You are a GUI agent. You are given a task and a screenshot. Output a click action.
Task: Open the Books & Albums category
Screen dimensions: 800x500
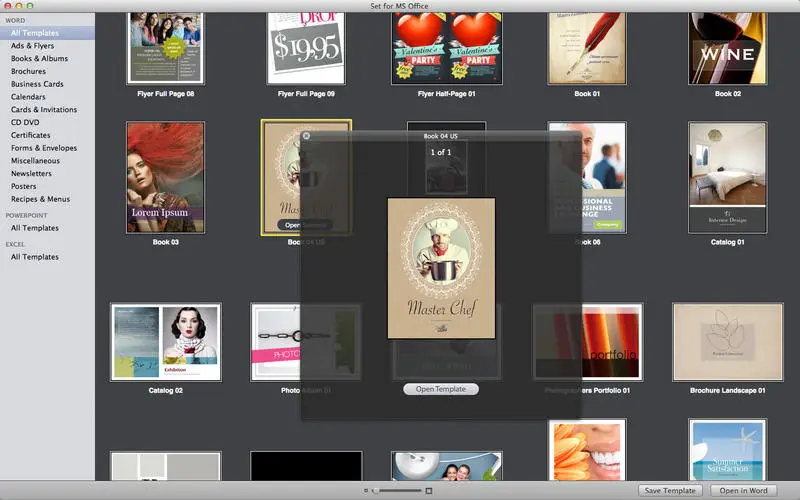[x=40, y=58]
